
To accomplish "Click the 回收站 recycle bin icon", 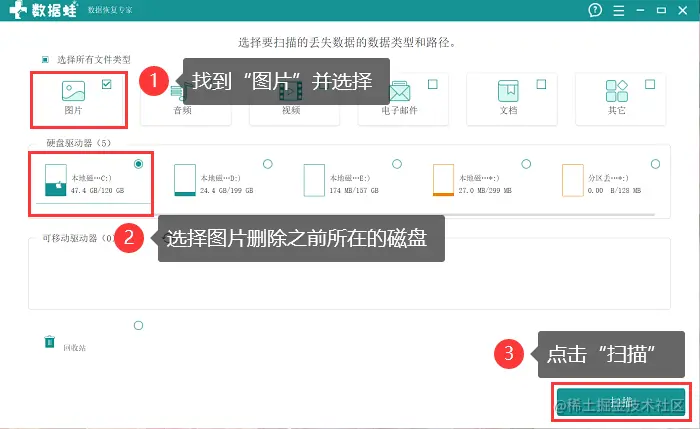I will 50,342.
